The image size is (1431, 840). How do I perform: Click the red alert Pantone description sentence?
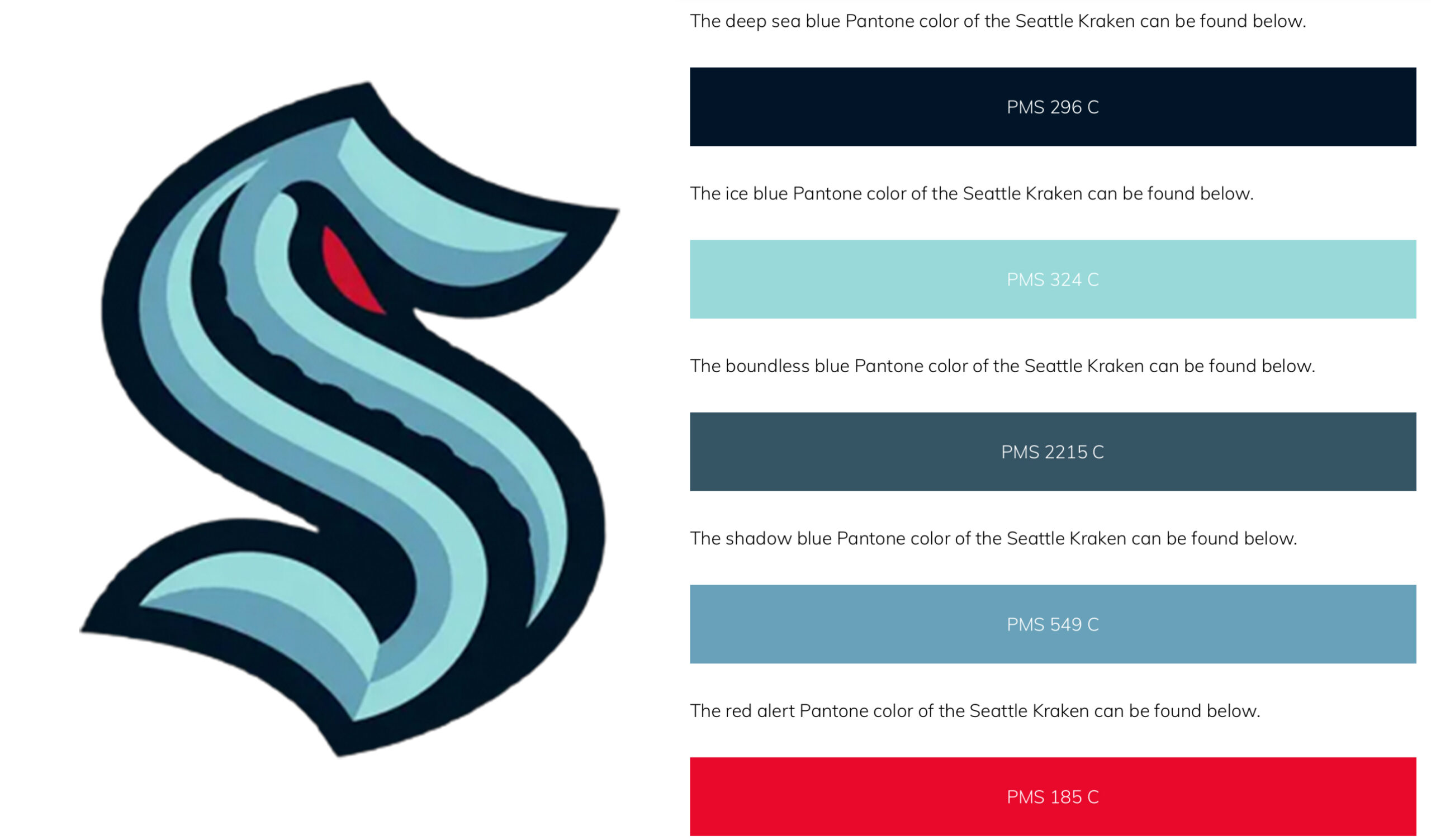tap(975, 711)
